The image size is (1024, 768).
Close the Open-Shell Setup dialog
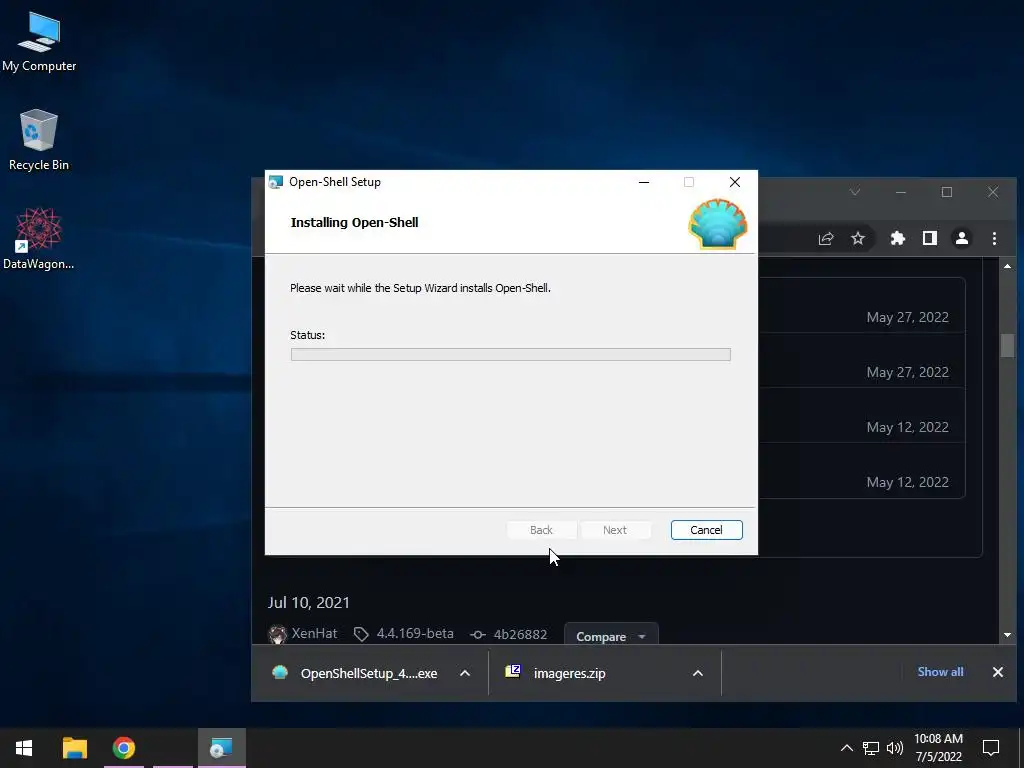pos(735,182)
